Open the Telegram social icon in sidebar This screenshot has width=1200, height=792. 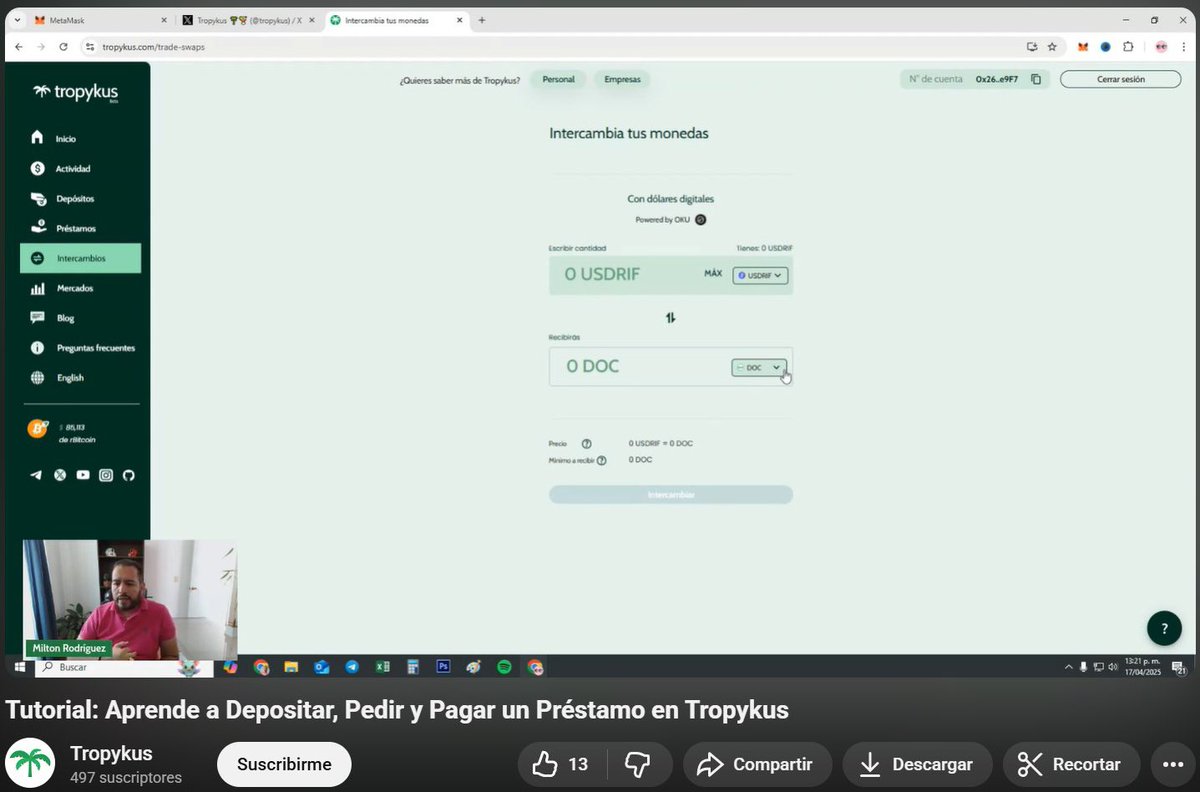tap(36, 475)
